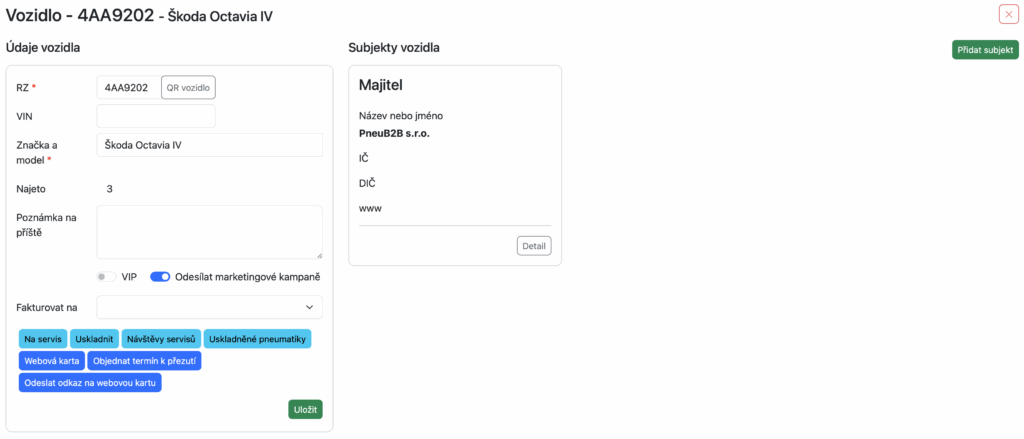
Task: Open Návštěvy servisů
Action: point(163,339)
